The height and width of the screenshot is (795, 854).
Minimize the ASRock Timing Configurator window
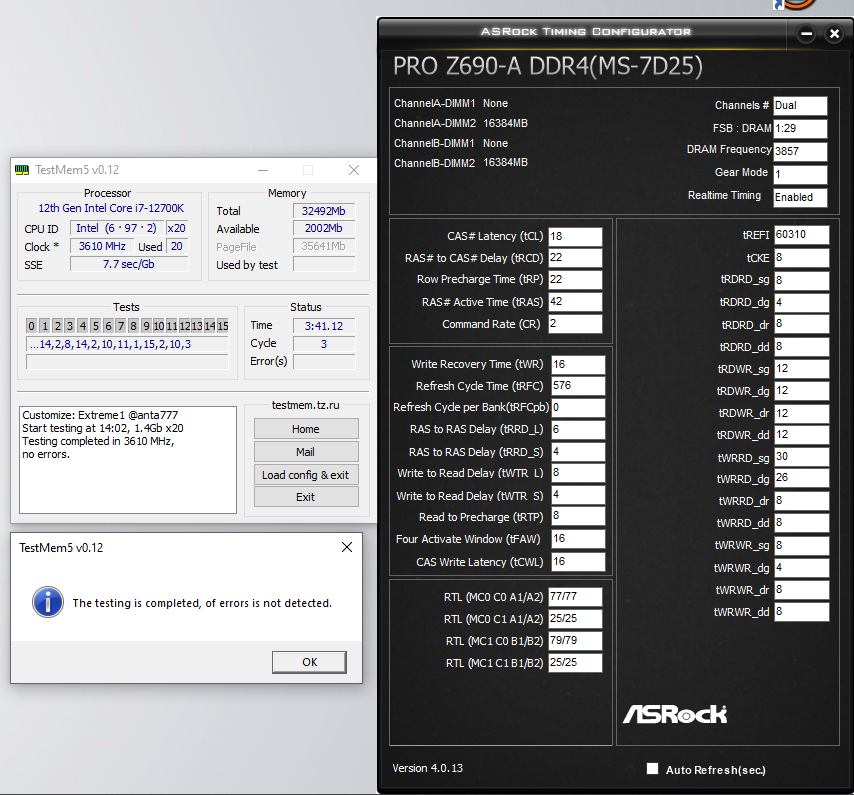point(806,34)
